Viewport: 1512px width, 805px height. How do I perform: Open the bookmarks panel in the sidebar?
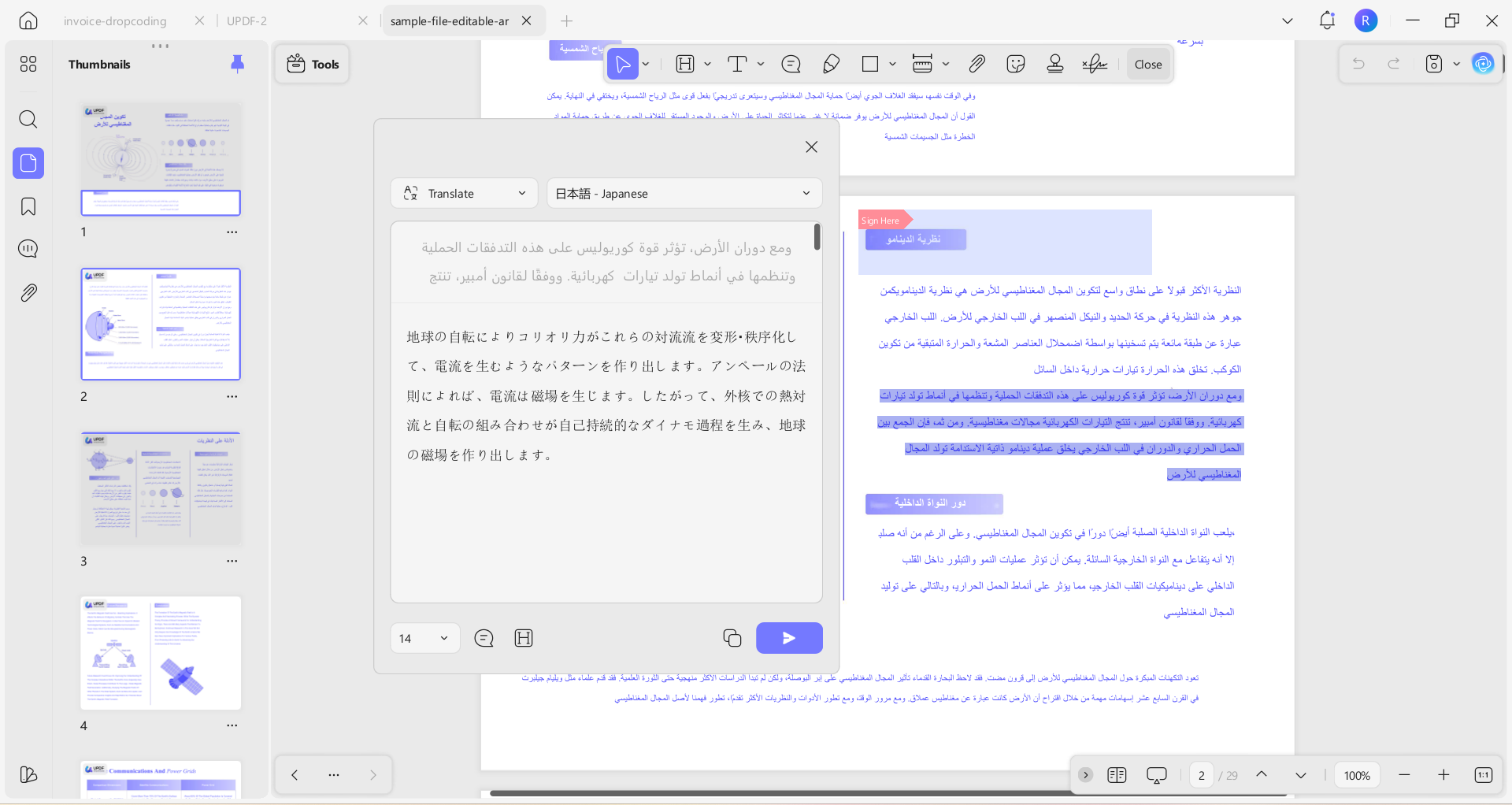point(28,206)
